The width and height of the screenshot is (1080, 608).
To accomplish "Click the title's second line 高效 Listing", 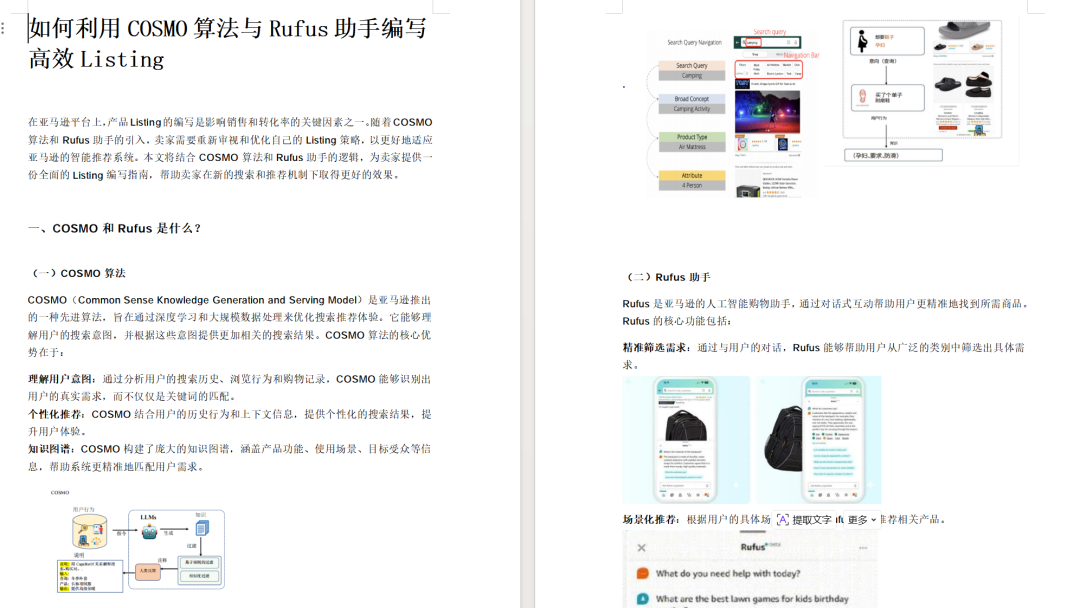I will pyautogui.click(x=96, y=60).
